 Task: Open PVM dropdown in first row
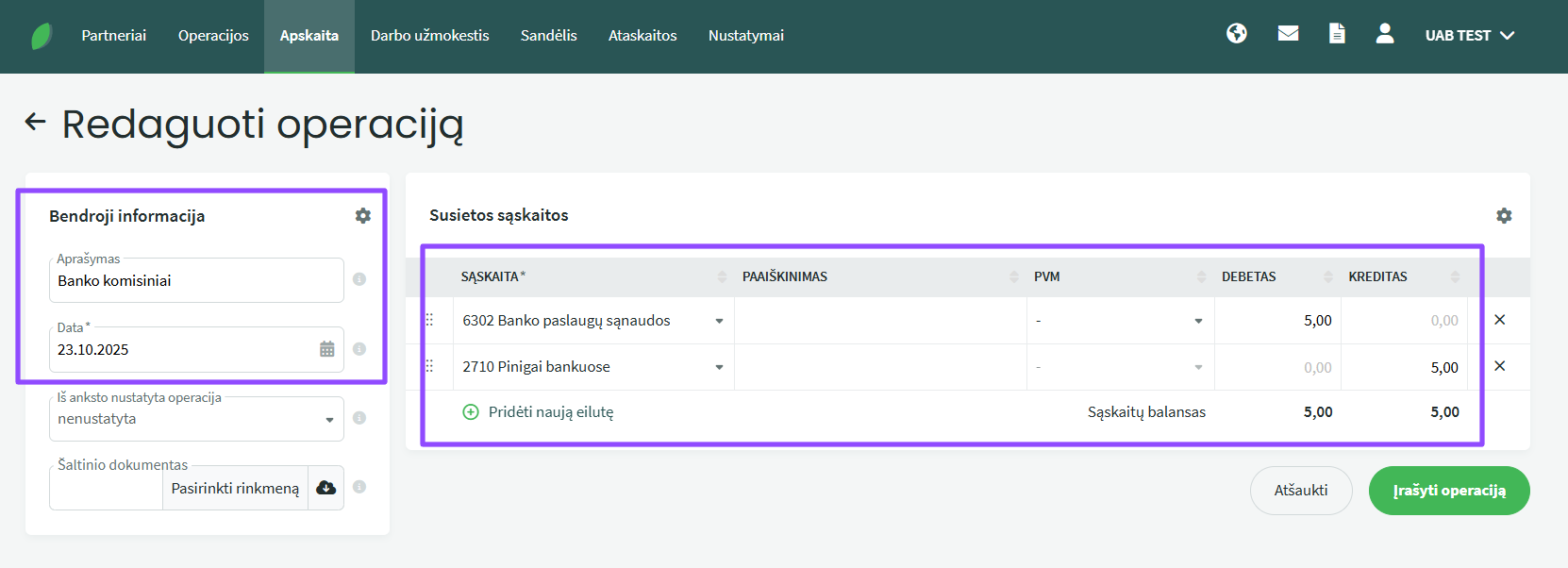pyautogui.click(x=1197, y=321)
